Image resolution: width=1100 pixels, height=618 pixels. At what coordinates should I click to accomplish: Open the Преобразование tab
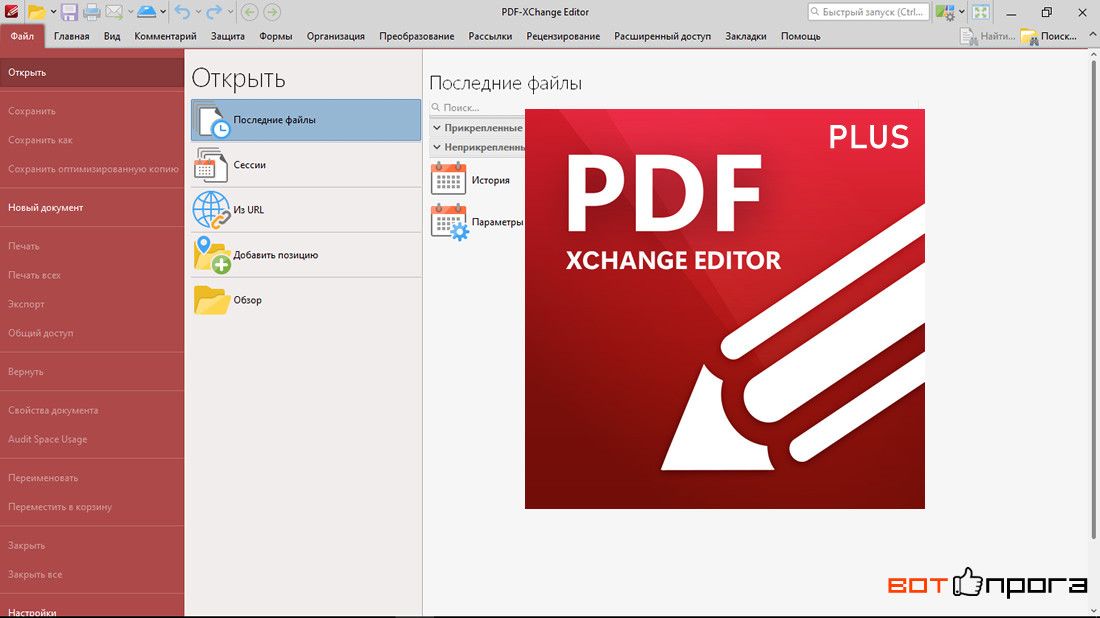coord(416,36)
